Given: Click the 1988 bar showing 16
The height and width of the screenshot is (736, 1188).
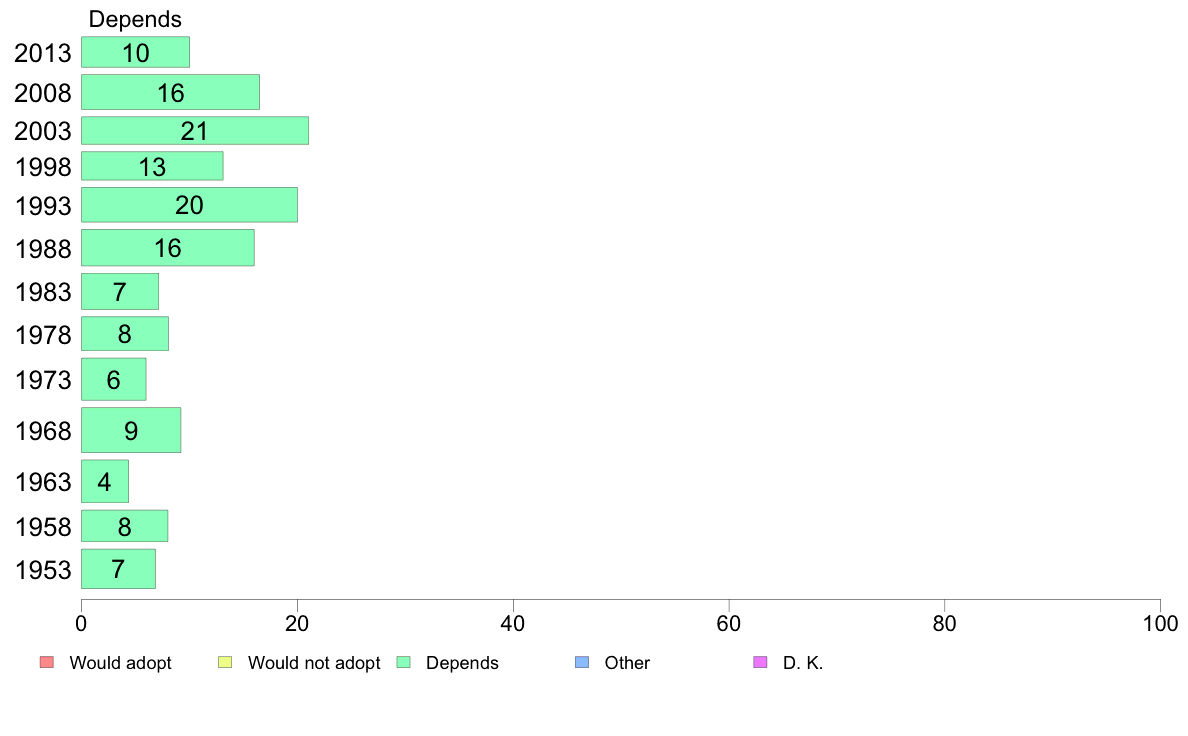Looking at the screenshot, I should pos(168,248).
